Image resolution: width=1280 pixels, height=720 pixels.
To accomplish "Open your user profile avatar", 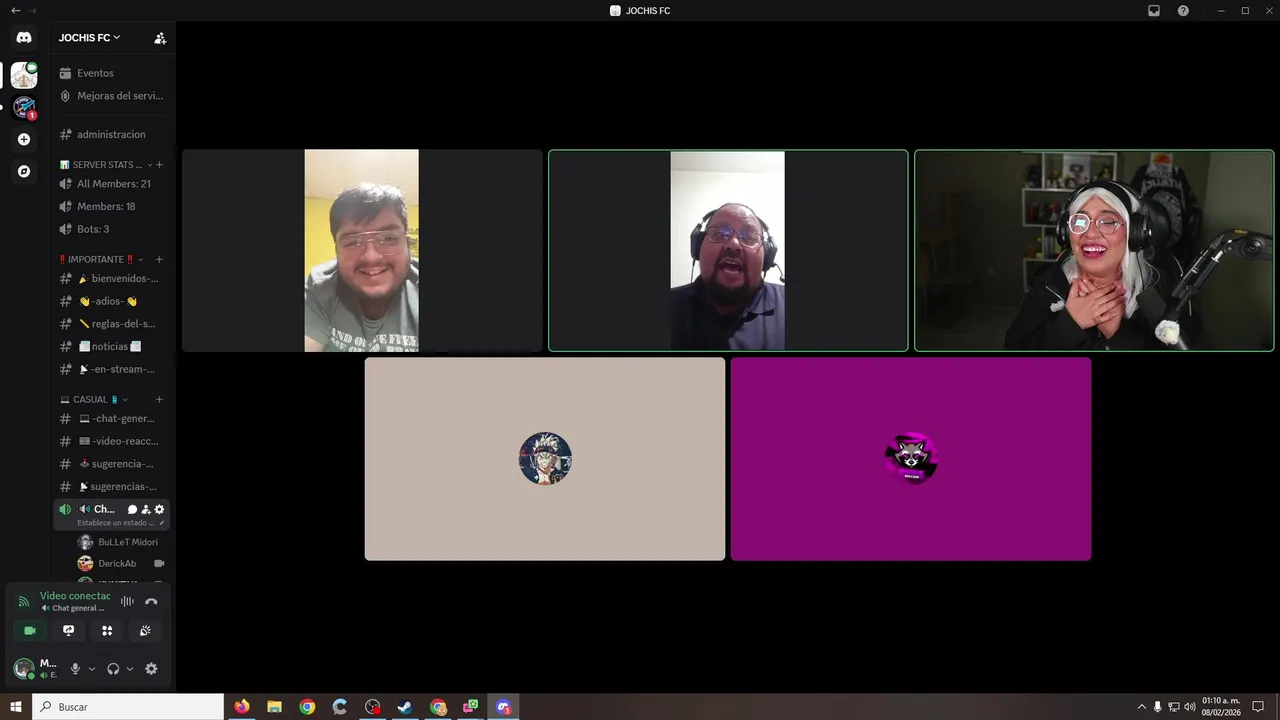I will [x=24, y=669].
